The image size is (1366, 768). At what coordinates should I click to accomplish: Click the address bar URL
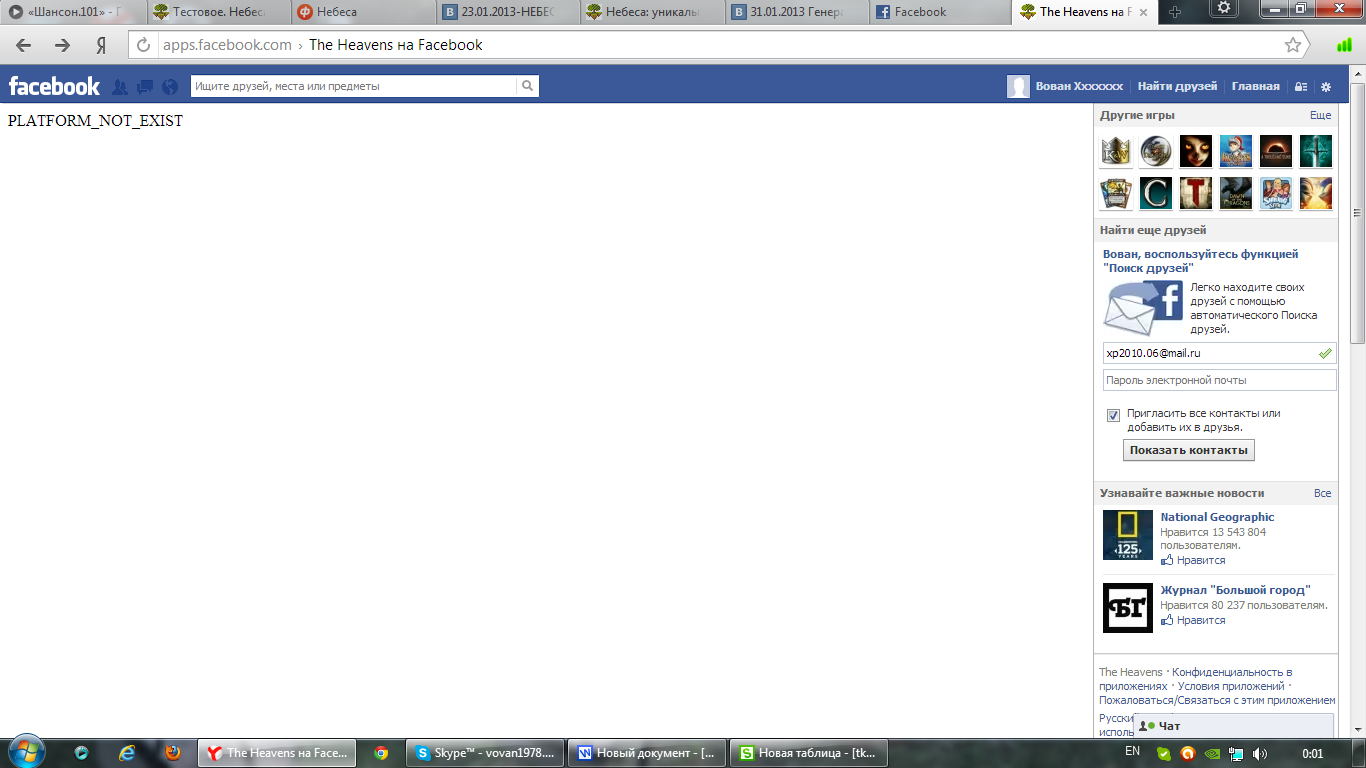[x=227, y=45]
